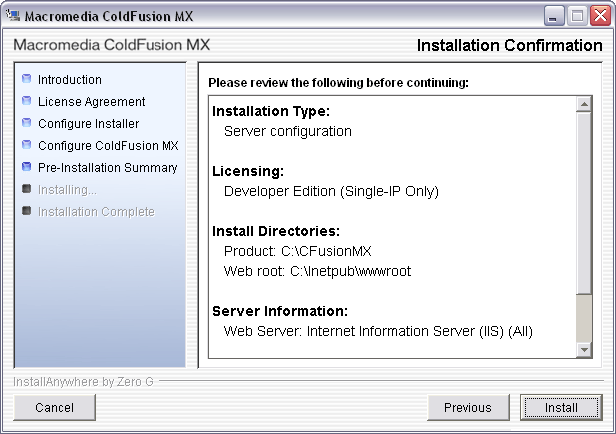The height and width of the screenshot is (434, 616).
Task: Go back with the Previous button
Action: (467, 407)
